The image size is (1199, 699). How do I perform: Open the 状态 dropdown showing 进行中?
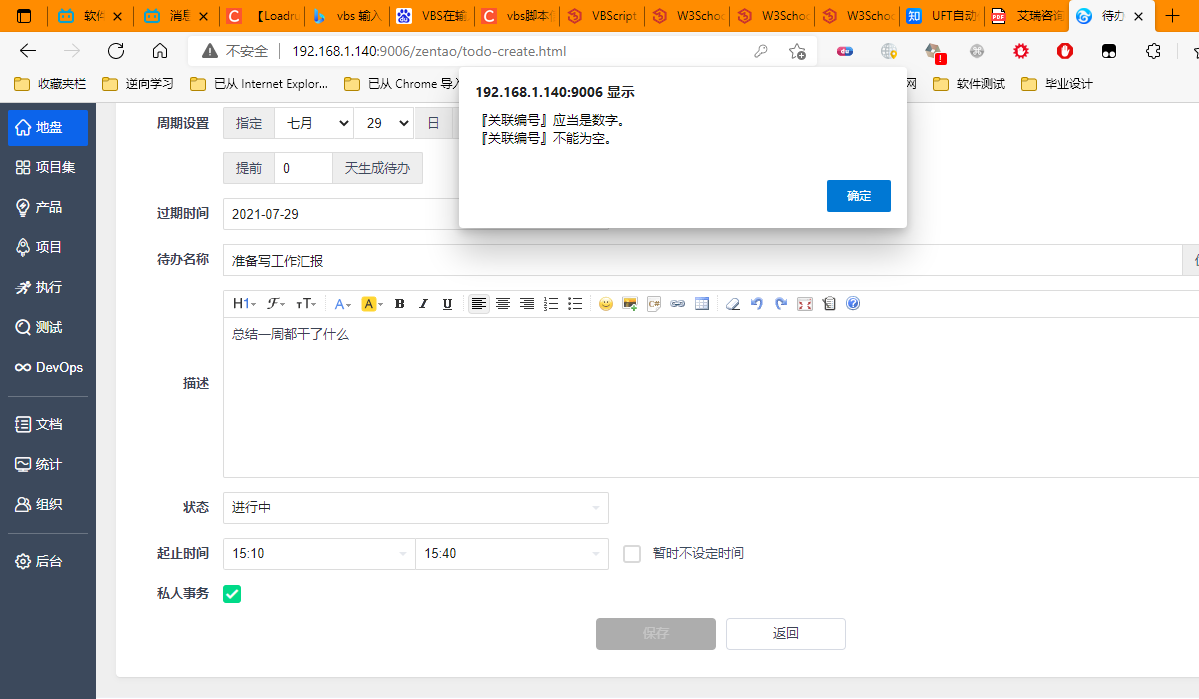click(415, 508)
